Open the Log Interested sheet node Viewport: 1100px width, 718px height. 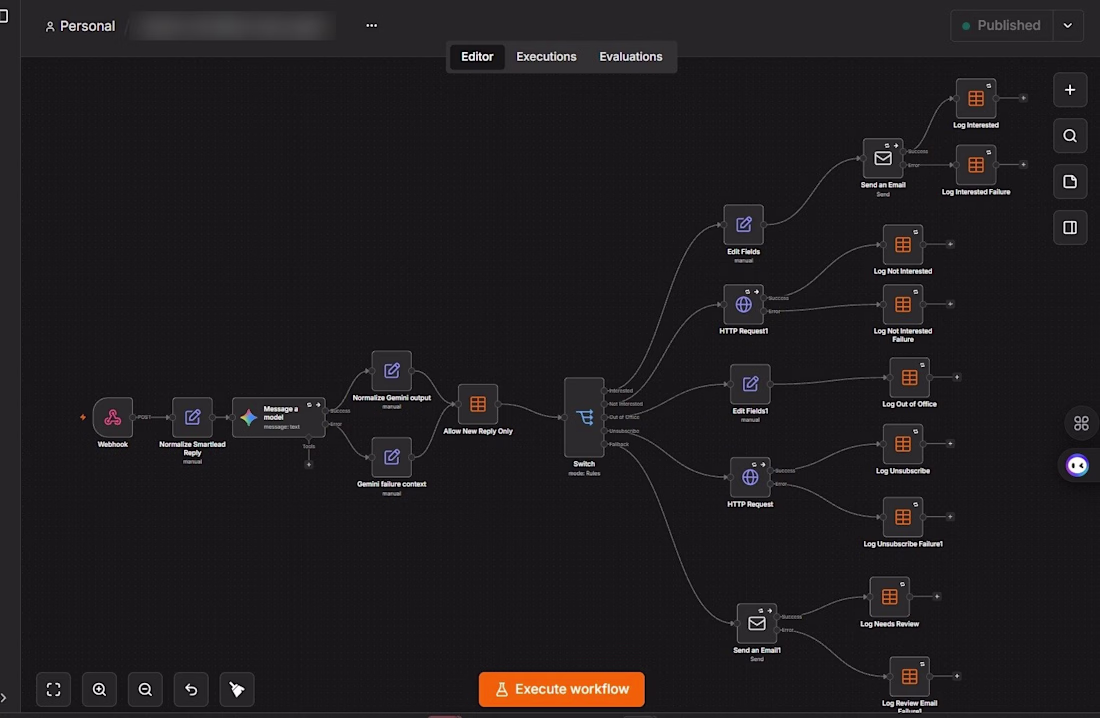click(976, 98)
